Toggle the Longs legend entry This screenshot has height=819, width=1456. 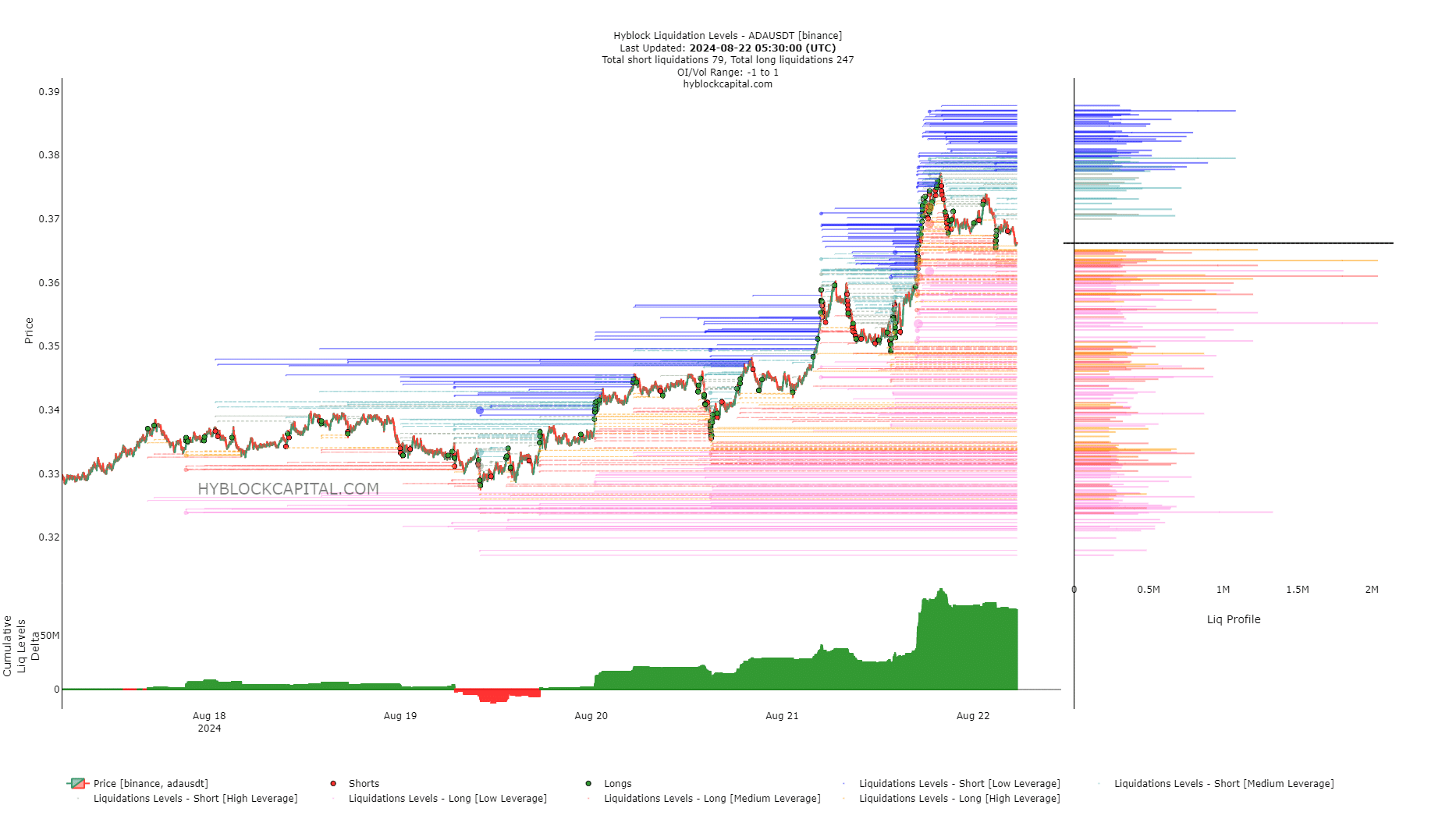coord(609,783)
